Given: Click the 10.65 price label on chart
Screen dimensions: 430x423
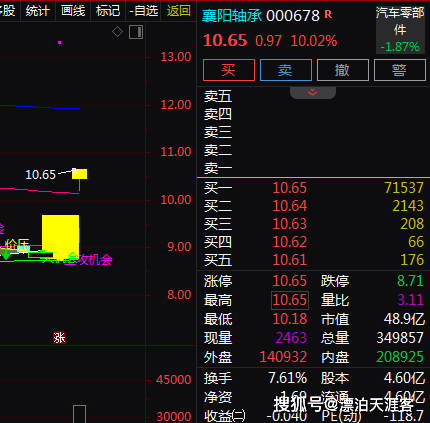Looking at the screenshot, I should click(x=40, y=175).
